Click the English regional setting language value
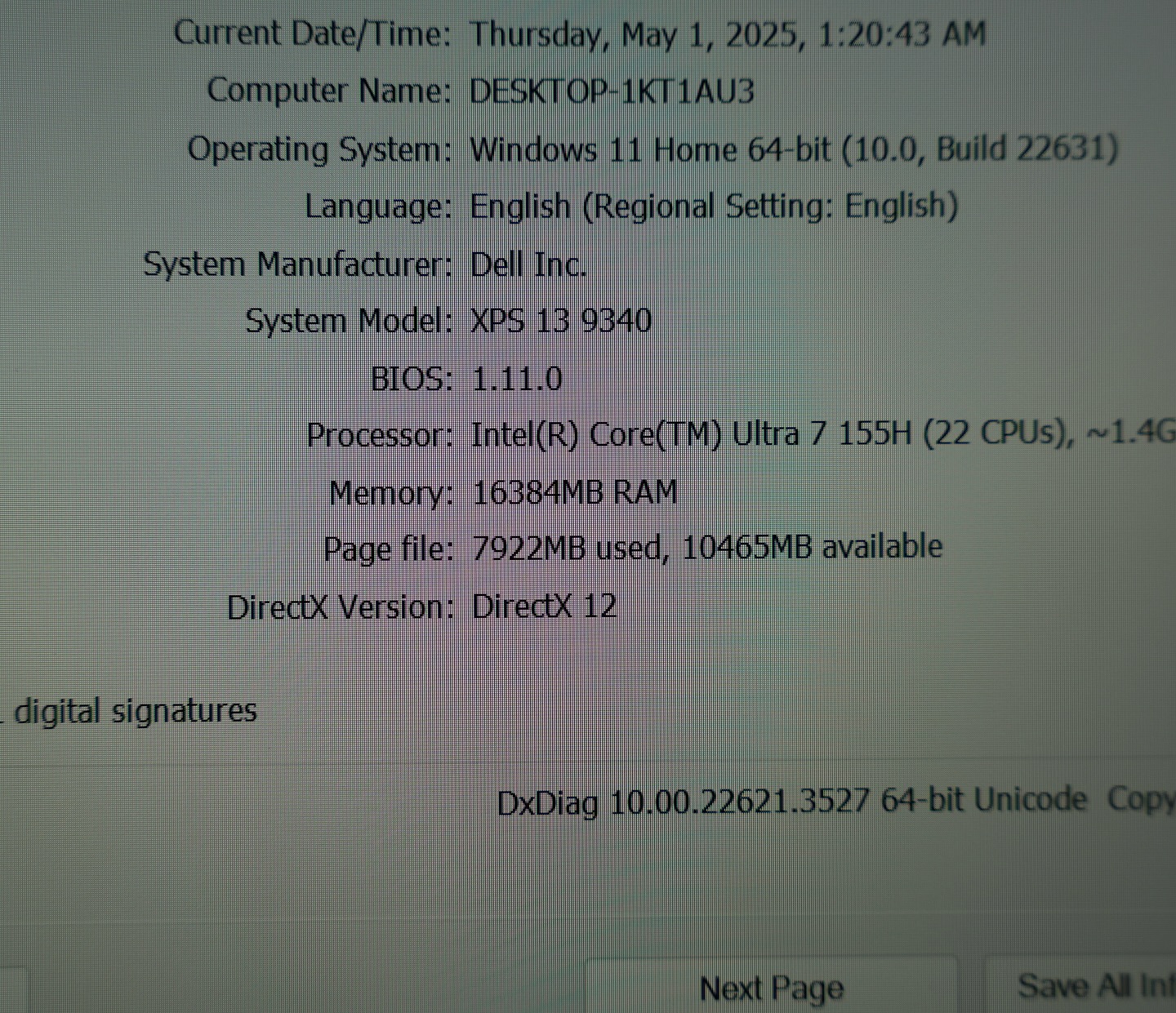 (713, 207)
